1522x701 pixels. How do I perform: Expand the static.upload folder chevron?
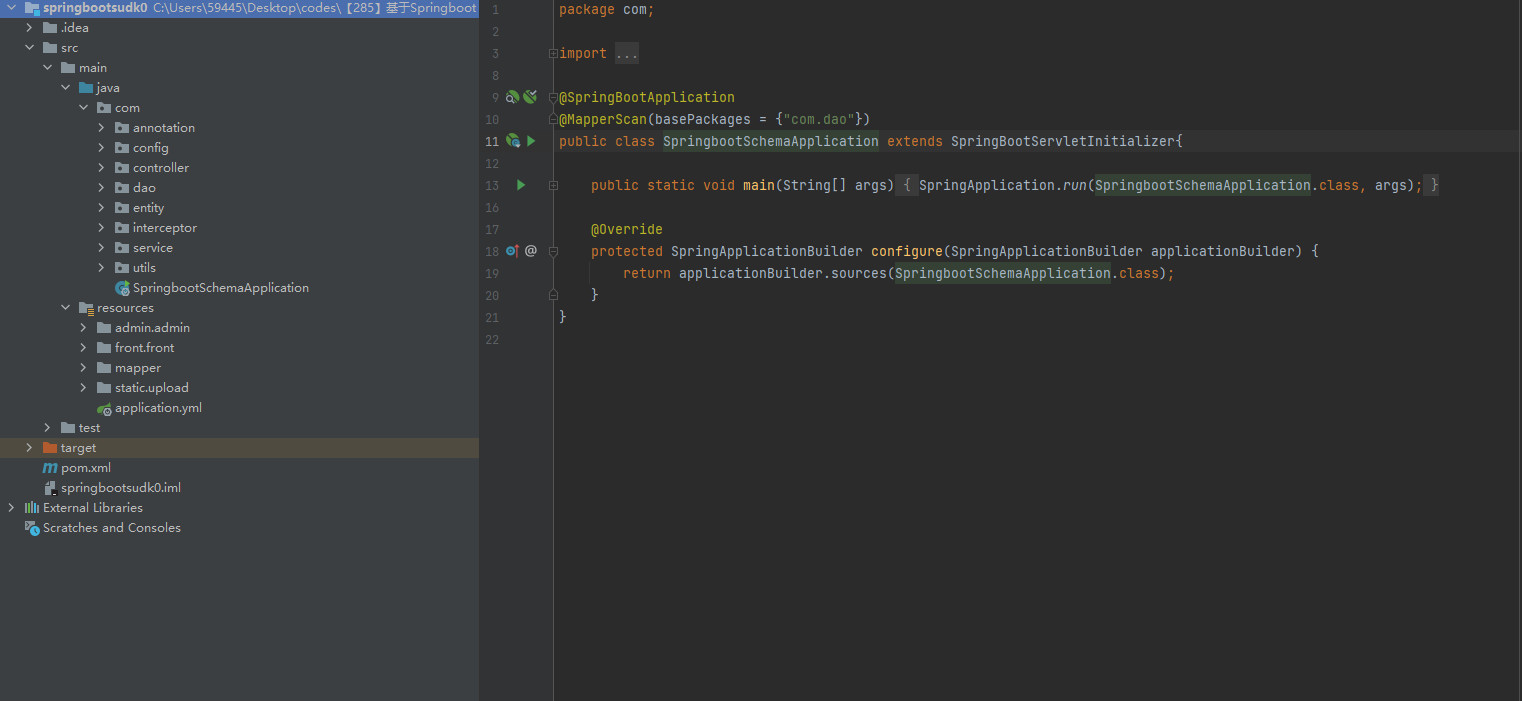pyautogui.click(x=84, y=388)
